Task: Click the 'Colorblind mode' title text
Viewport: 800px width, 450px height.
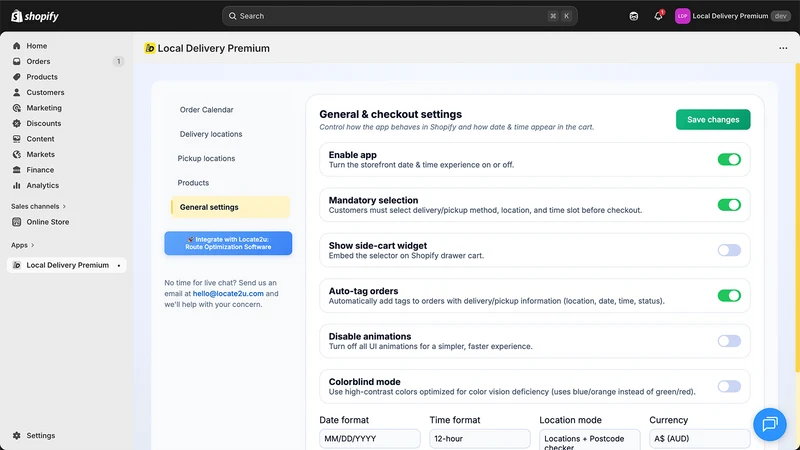Action: [364, 382]
